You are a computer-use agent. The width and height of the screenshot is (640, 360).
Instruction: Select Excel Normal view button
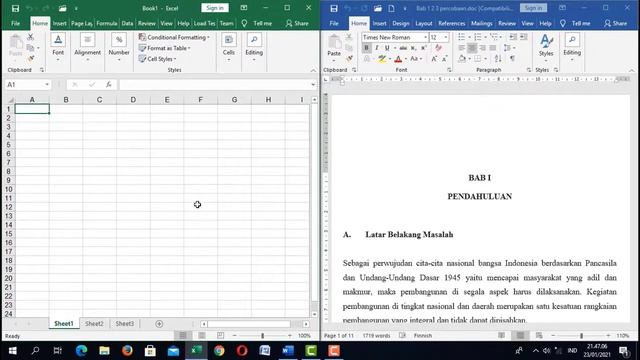183,336
